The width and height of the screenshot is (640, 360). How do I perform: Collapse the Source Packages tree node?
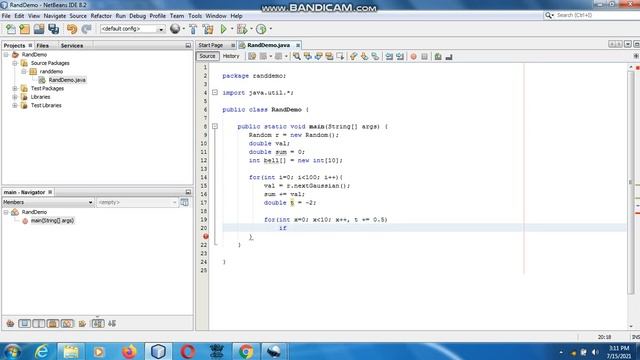(15, 63)
